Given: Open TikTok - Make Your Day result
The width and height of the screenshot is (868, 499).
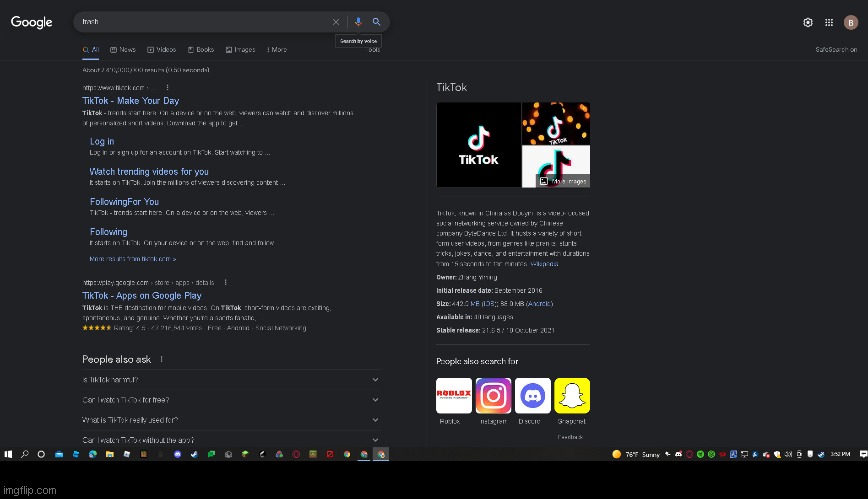Looking at the screenshot, I should [x=131, y=101].
